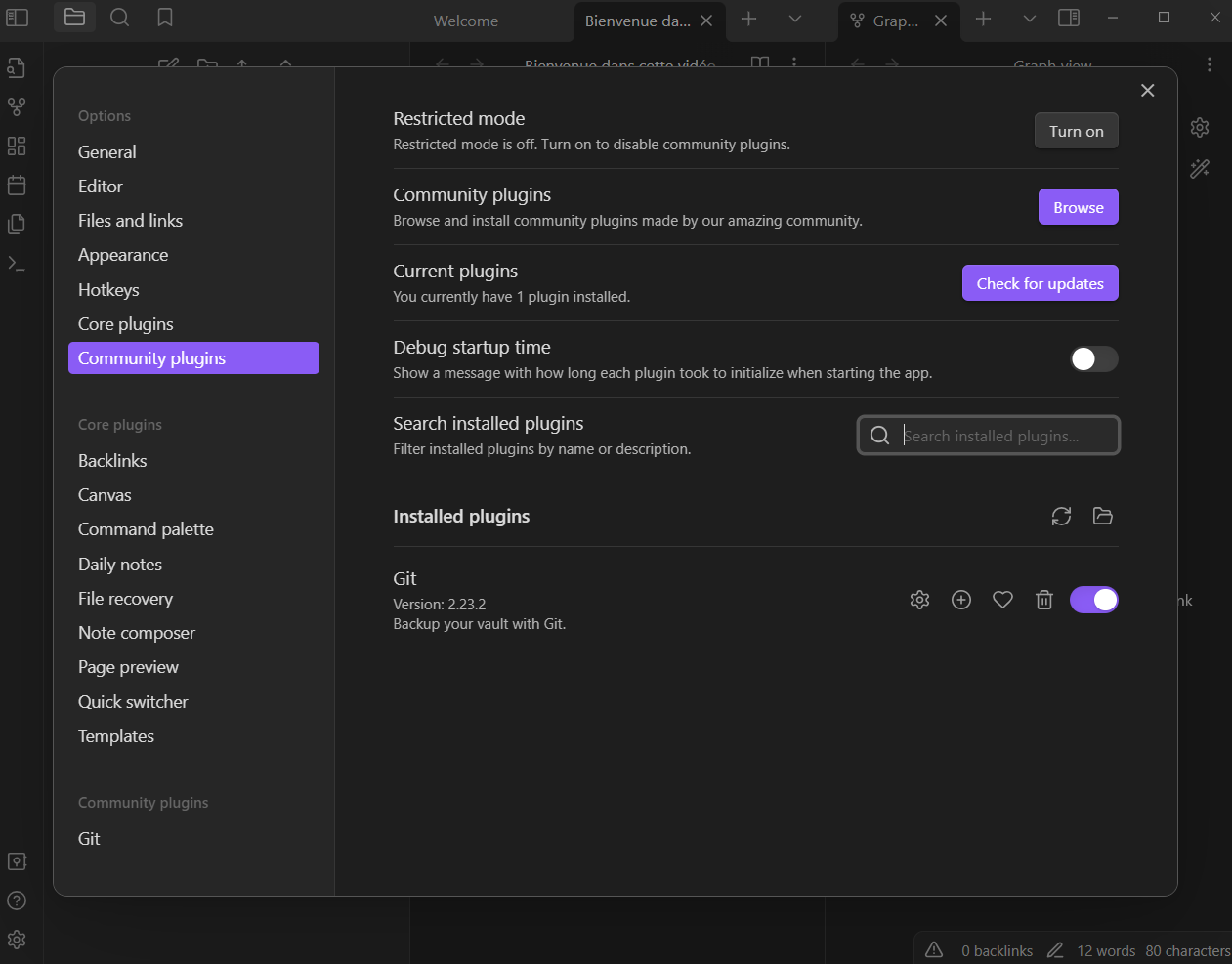1232x964 pixels.
Task: Turn on Restricted mode
Action: pos(1076,131)
